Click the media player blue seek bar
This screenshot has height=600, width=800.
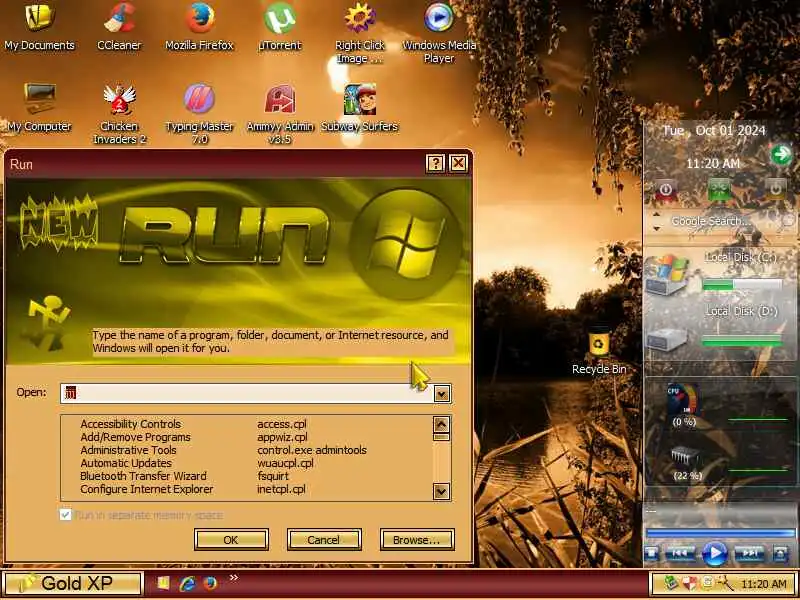720,533
